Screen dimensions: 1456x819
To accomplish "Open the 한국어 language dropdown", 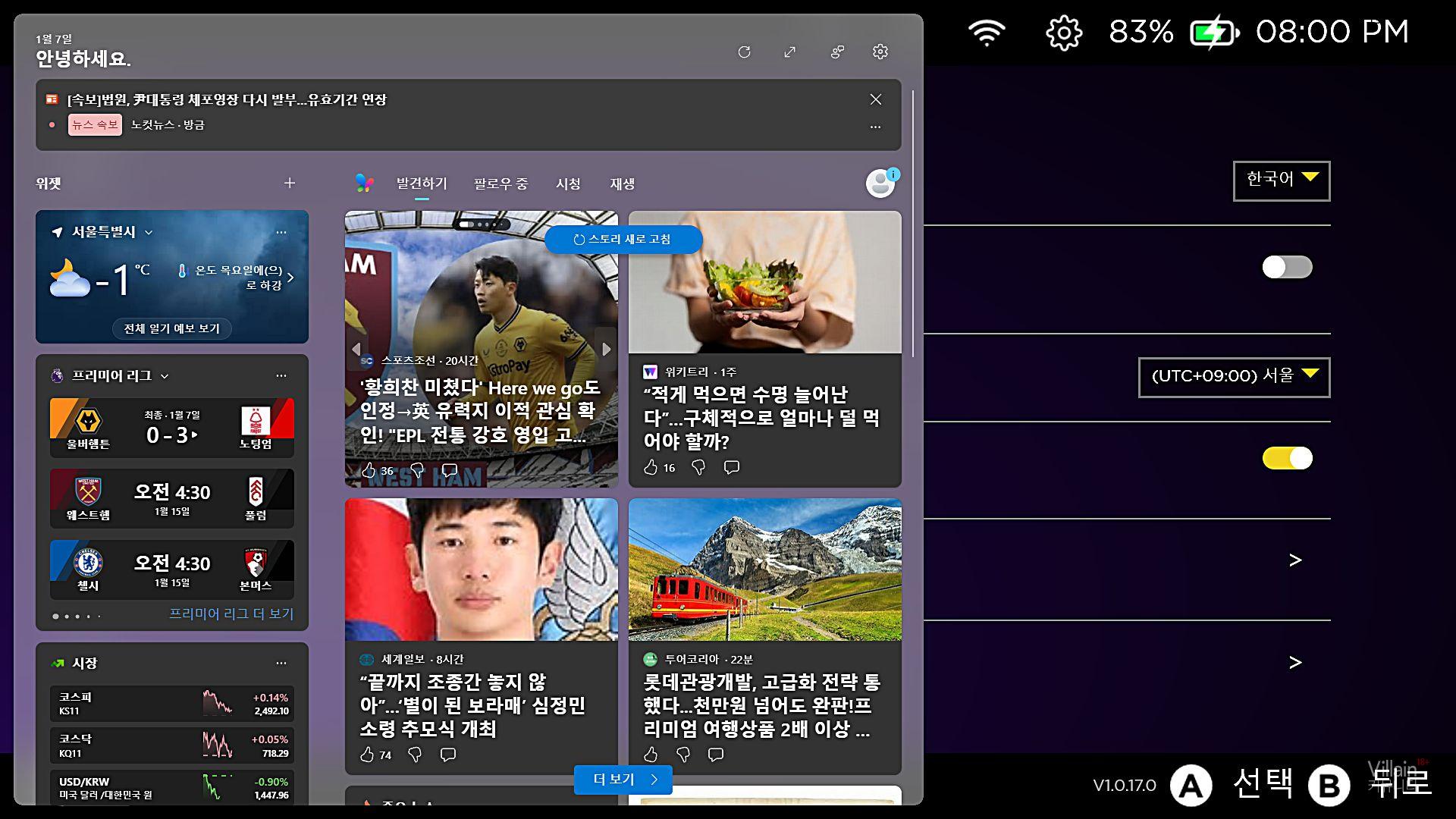I will pos(1281,180).
